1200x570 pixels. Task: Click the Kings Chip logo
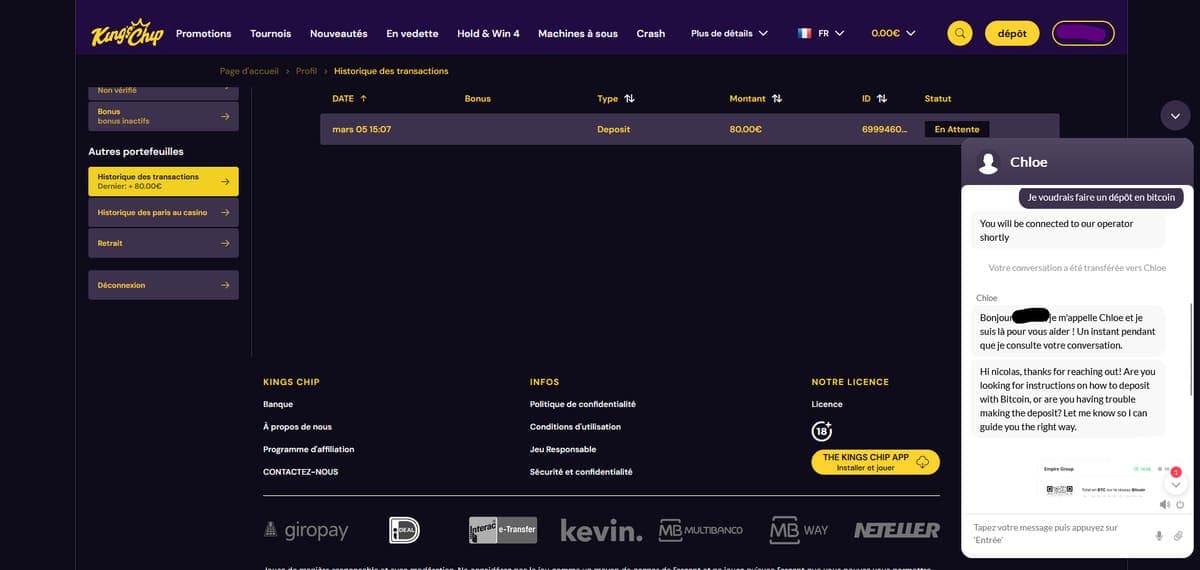pos(127,33)
